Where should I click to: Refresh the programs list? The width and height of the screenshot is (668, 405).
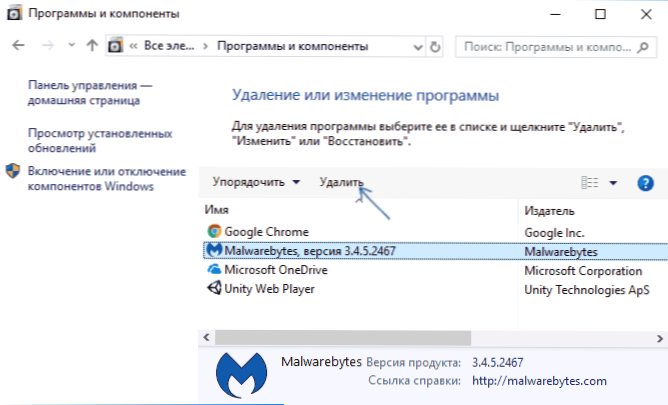(x=435, y=46)
